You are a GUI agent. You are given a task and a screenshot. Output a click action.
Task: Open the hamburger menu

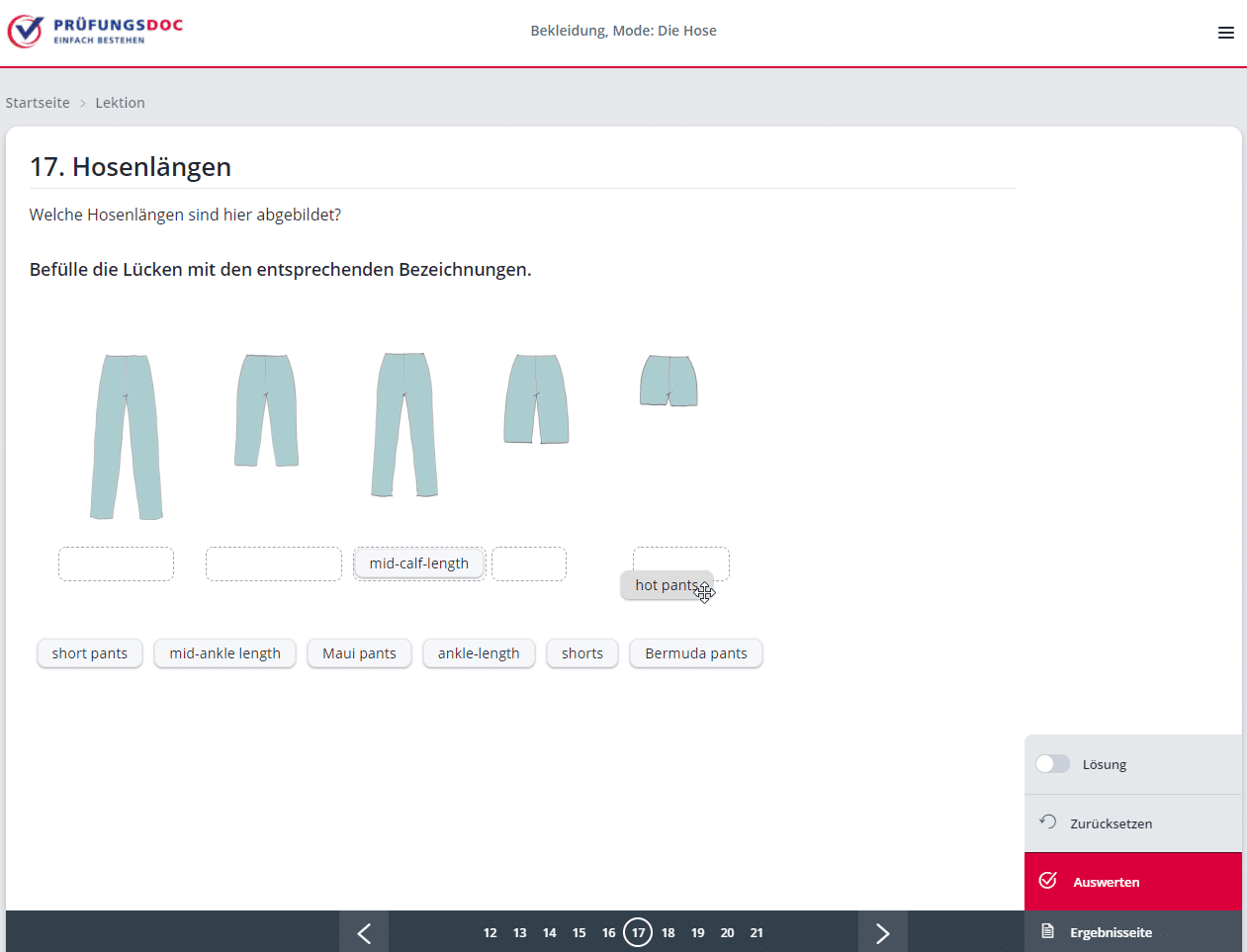1225,33
